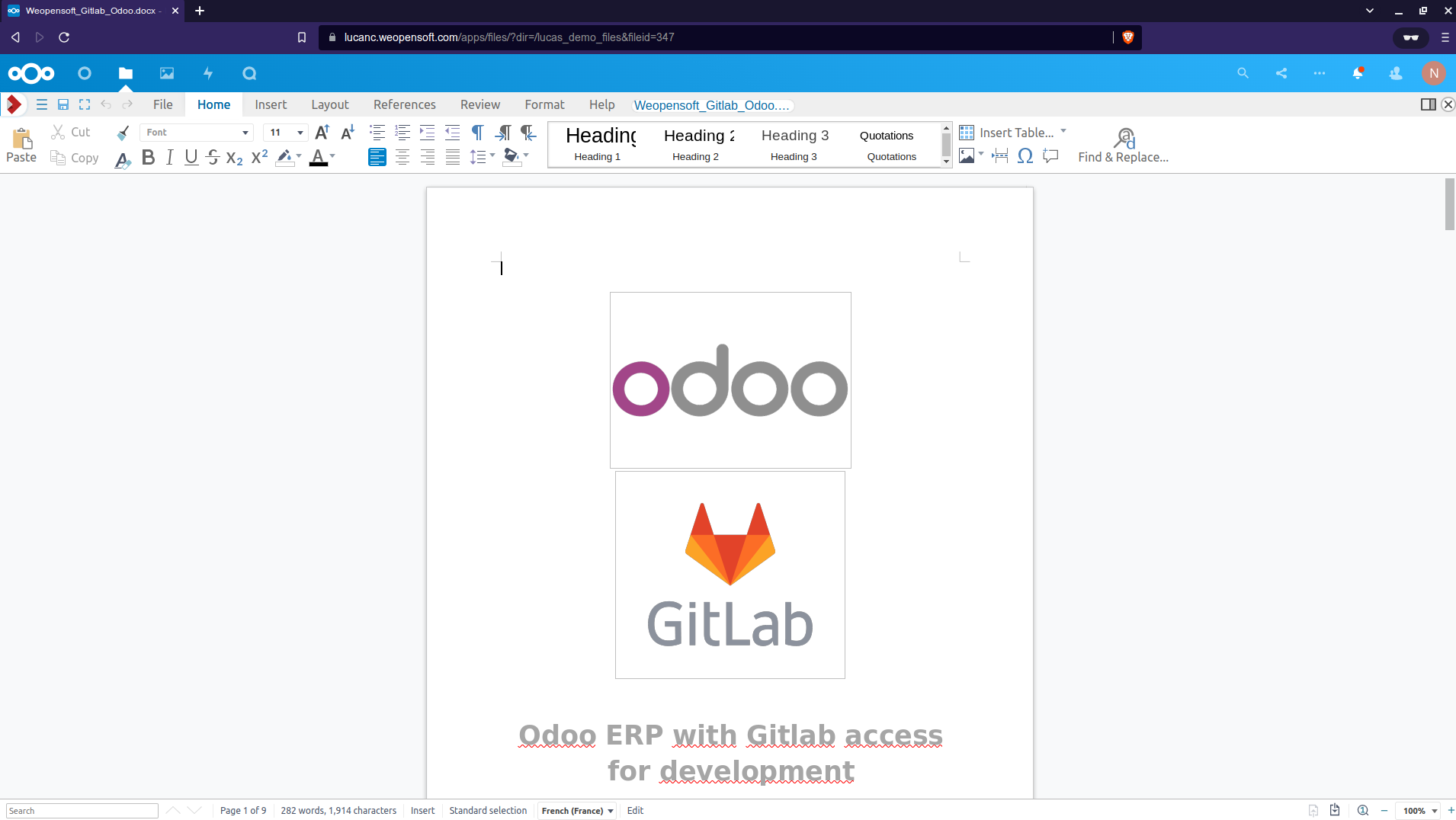The image size is (1456, 820).
Task: Paste clipboard content
Action: click(x=21, y=145)
